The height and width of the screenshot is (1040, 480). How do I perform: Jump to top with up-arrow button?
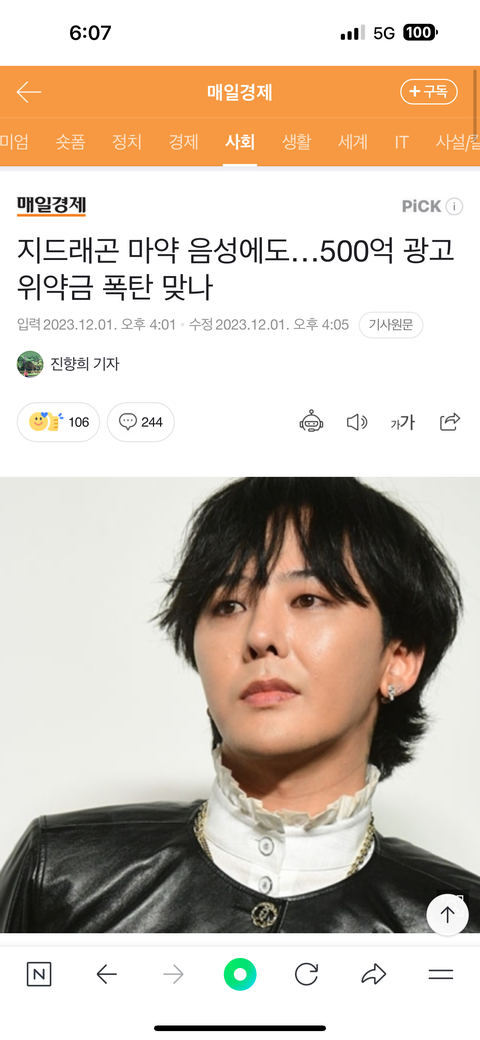(x=448, y=915)
